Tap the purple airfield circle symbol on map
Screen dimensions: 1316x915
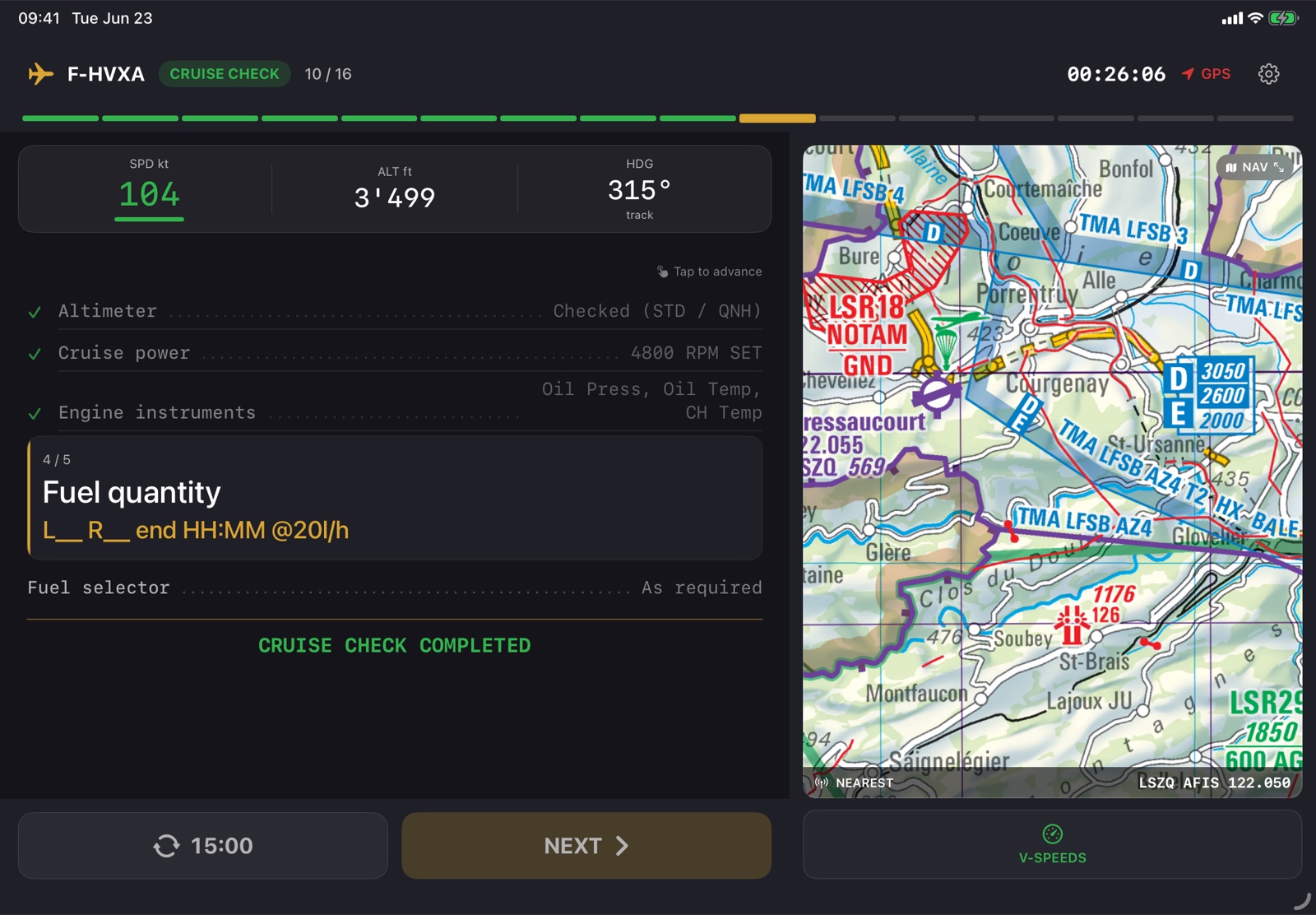click(936, 394)
